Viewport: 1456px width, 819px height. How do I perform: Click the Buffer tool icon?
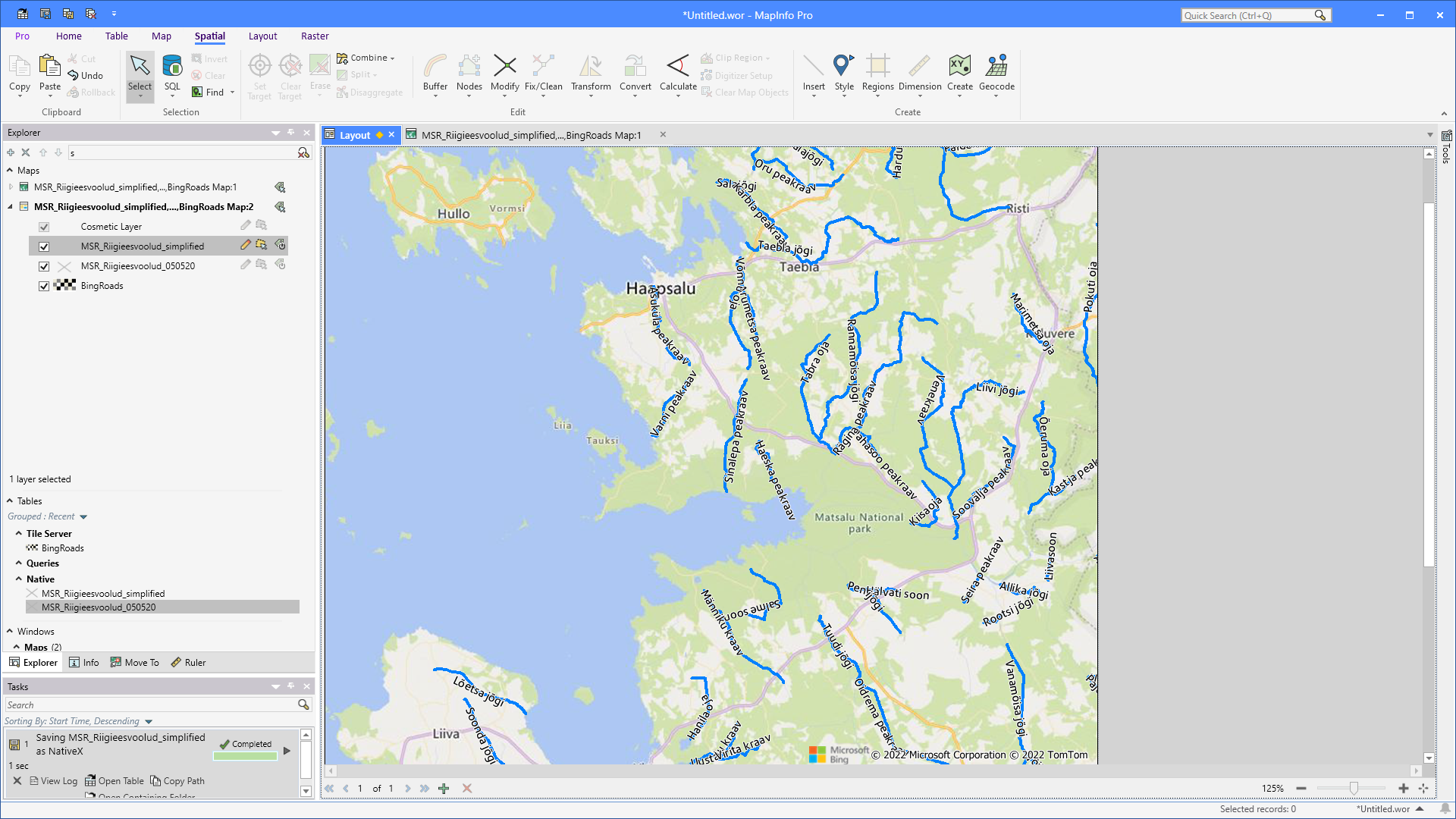point(435,67)
